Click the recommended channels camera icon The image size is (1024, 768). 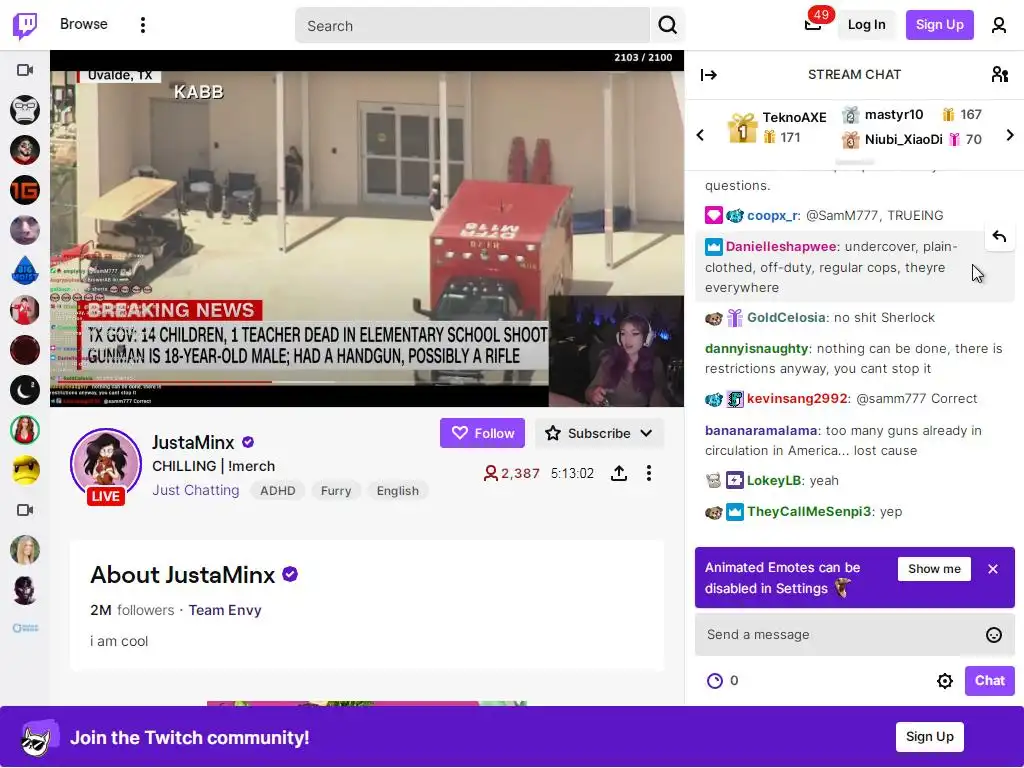[25, 510]
